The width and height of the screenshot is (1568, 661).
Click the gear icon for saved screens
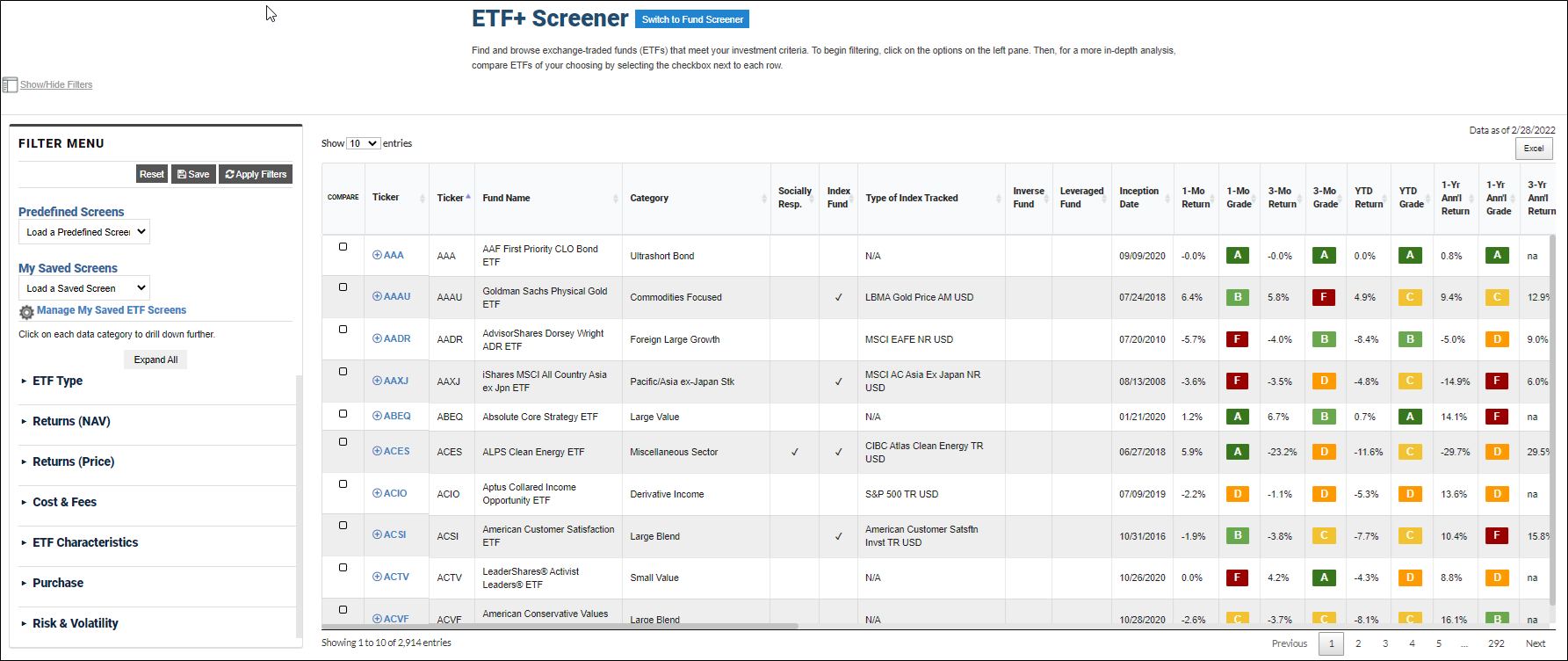point(26,312)
